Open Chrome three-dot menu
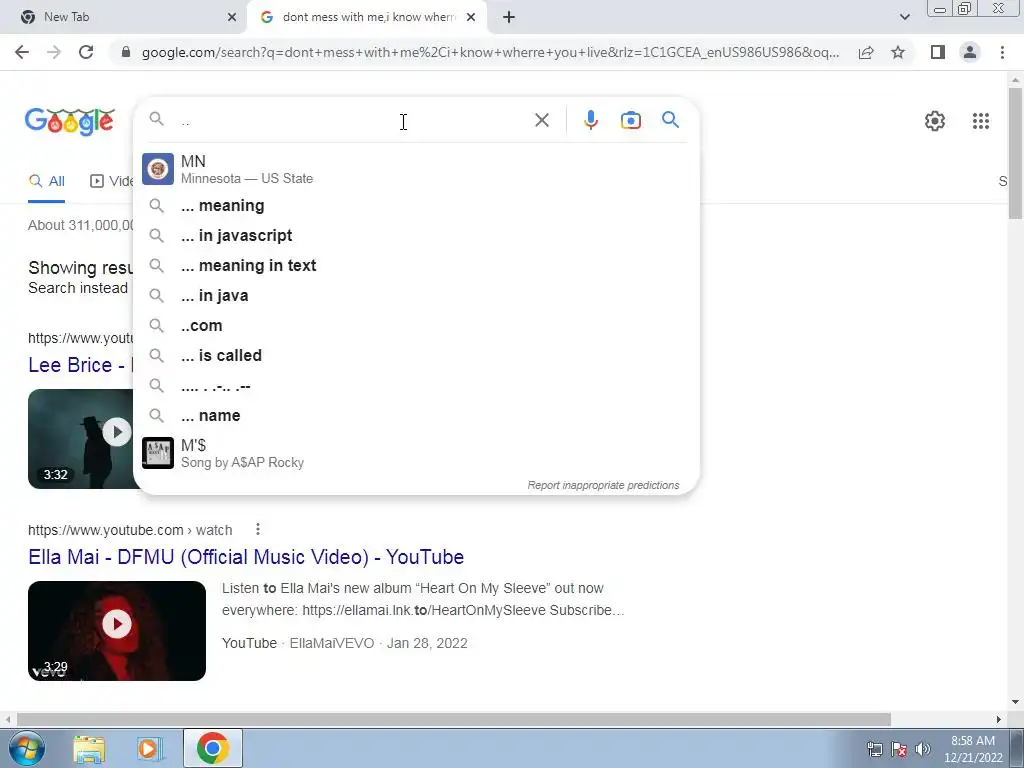The height and width of the screenshot is (768, 1024). click(1002, 52)
